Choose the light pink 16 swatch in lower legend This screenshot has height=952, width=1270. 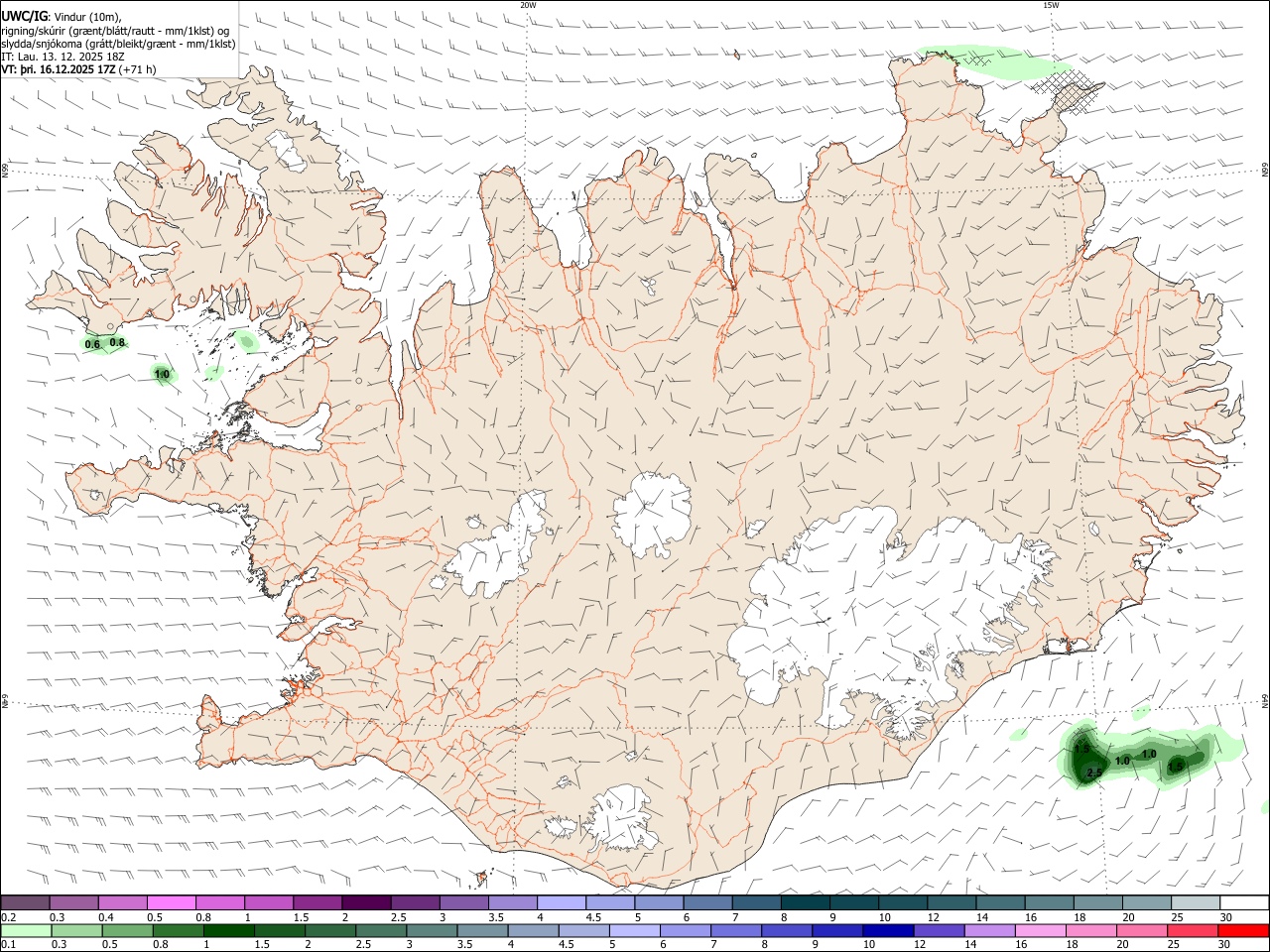pyautogui.click(x=1040, y=930)
